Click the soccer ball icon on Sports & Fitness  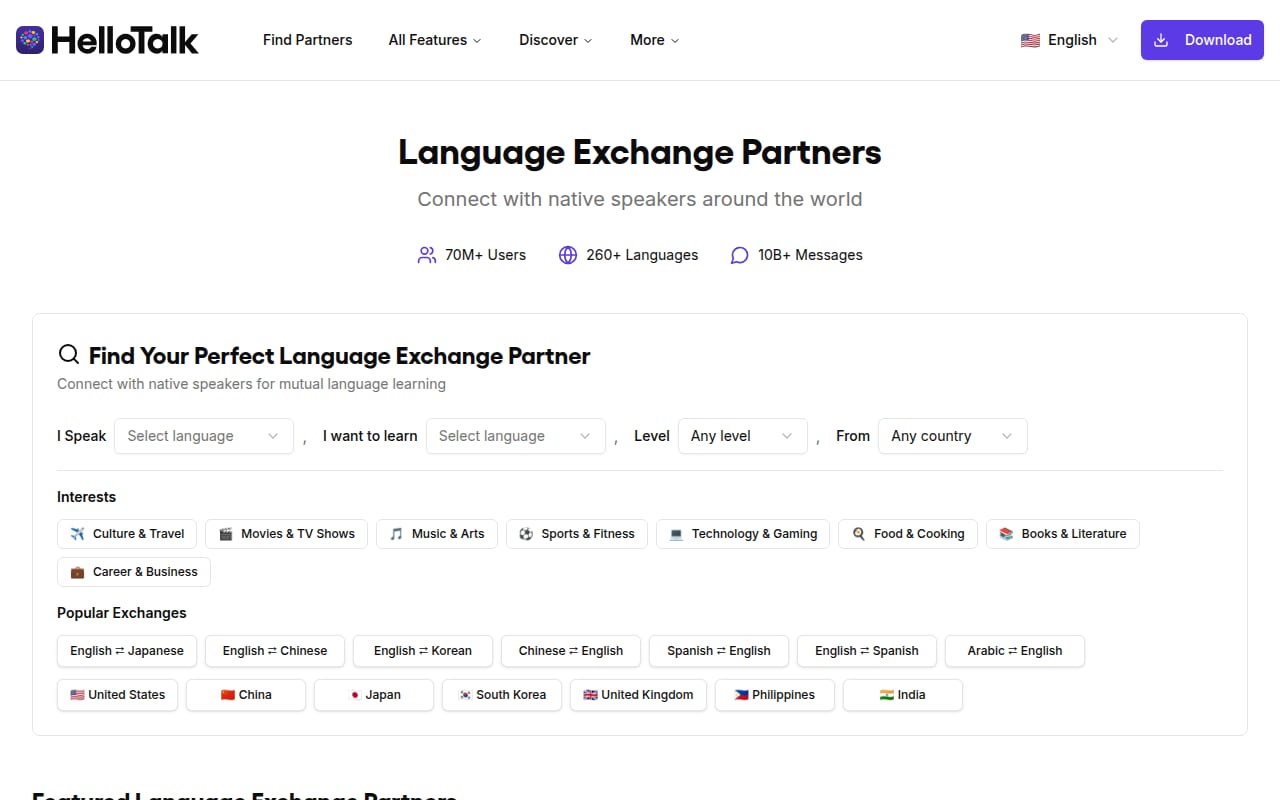click(x=526, y=534)
